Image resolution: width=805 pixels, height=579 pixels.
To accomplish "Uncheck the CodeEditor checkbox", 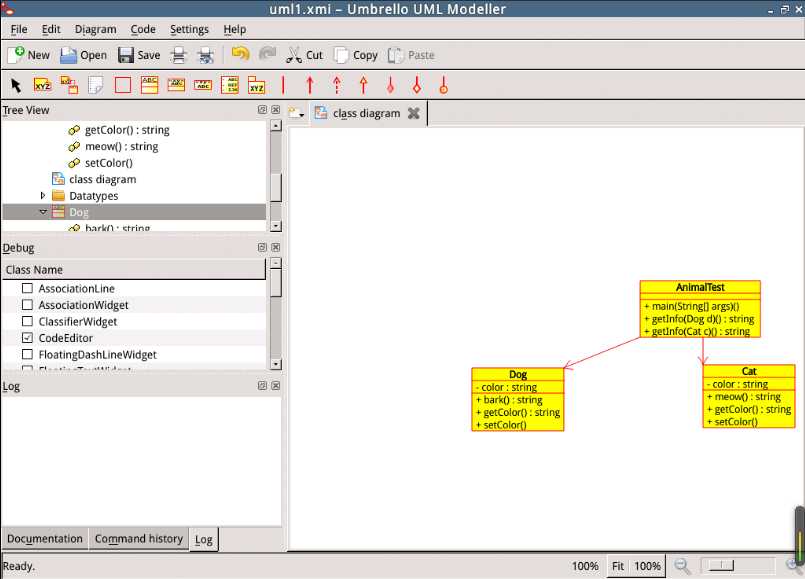I will 27,338.
